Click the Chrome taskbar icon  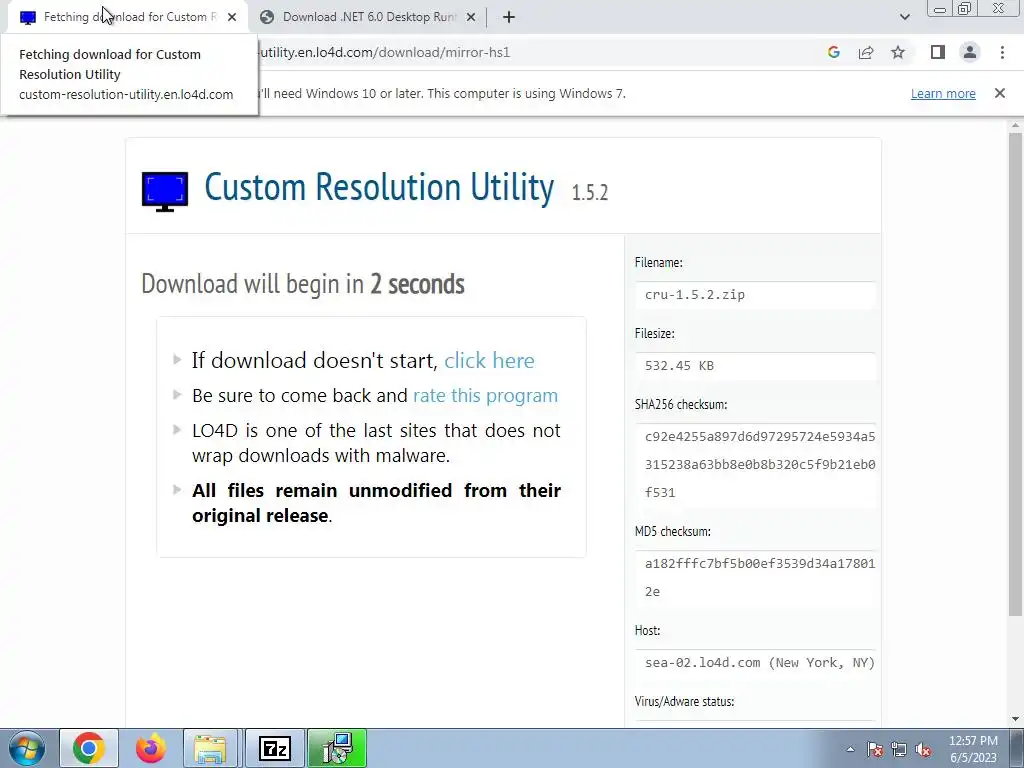[x=89, y=748]
